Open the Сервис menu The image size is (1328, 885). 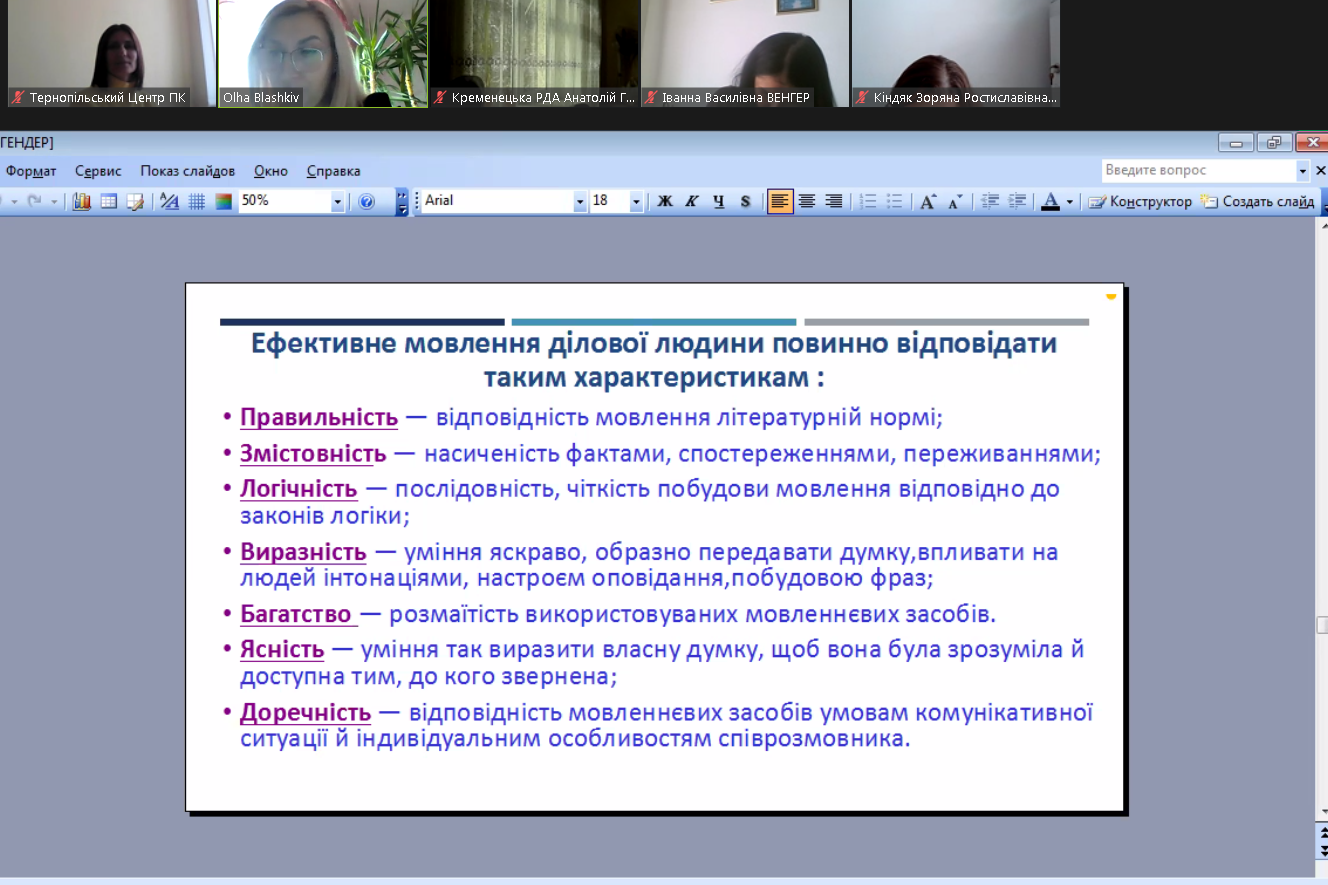point(98,171)
